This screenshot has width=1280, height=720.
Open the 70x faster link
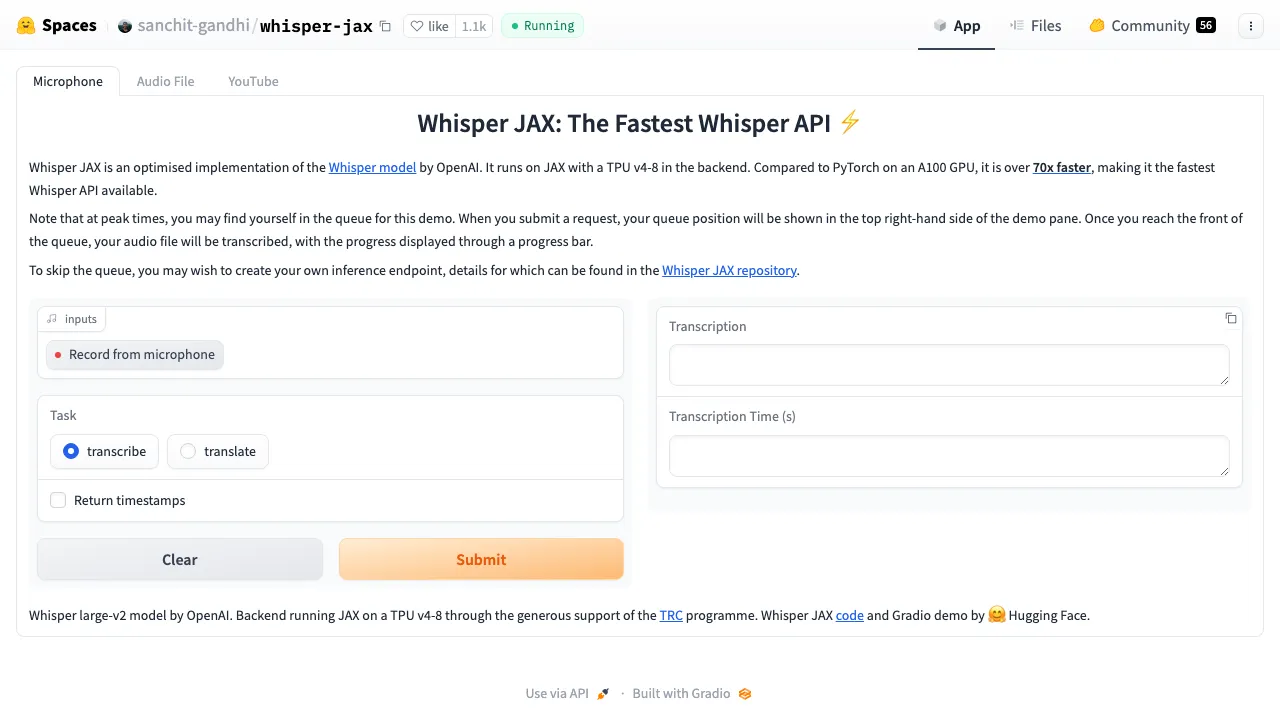(x=1062, y=167)
